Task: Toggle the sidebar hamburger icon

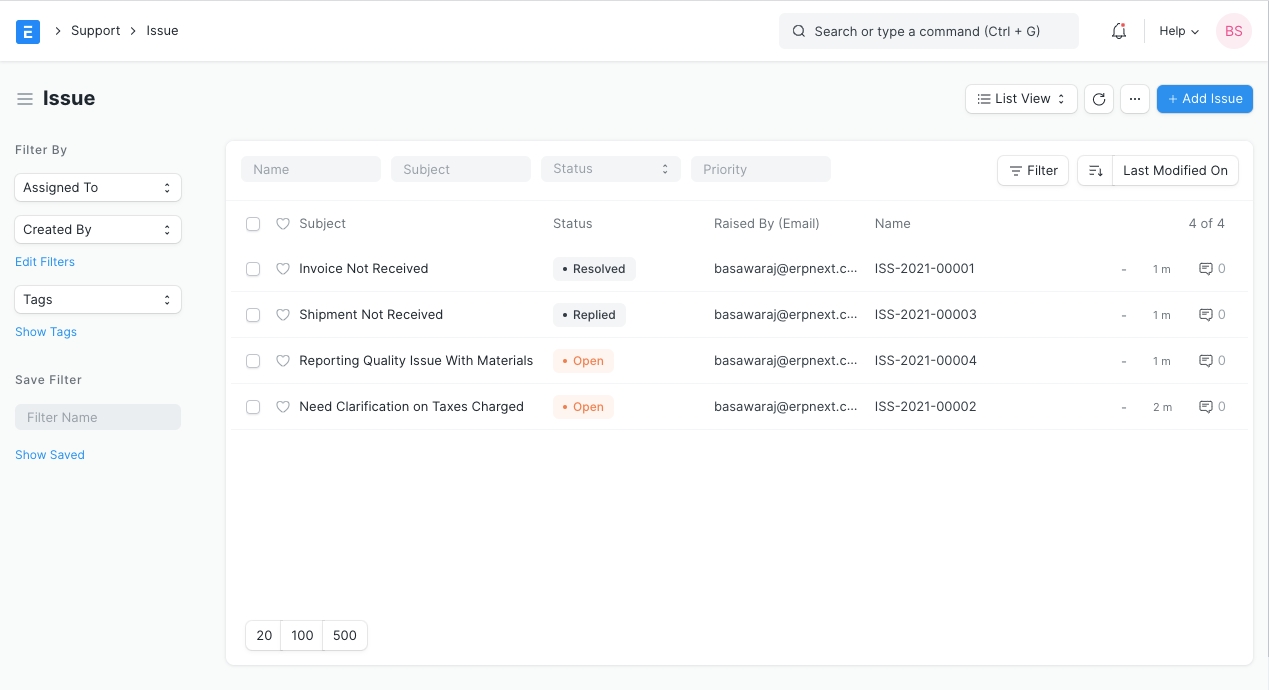Action: pyautogui.click(x=25, y=99)
